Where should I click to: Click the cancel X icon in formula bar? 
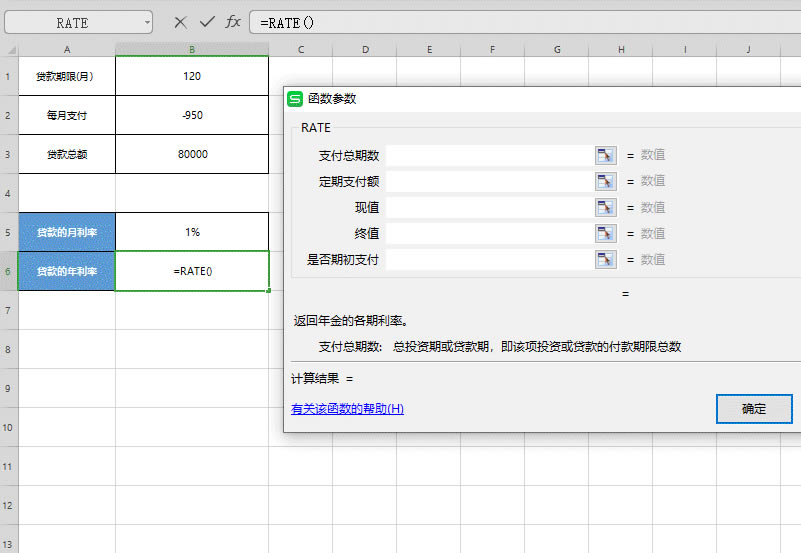[x=180, y=22]
